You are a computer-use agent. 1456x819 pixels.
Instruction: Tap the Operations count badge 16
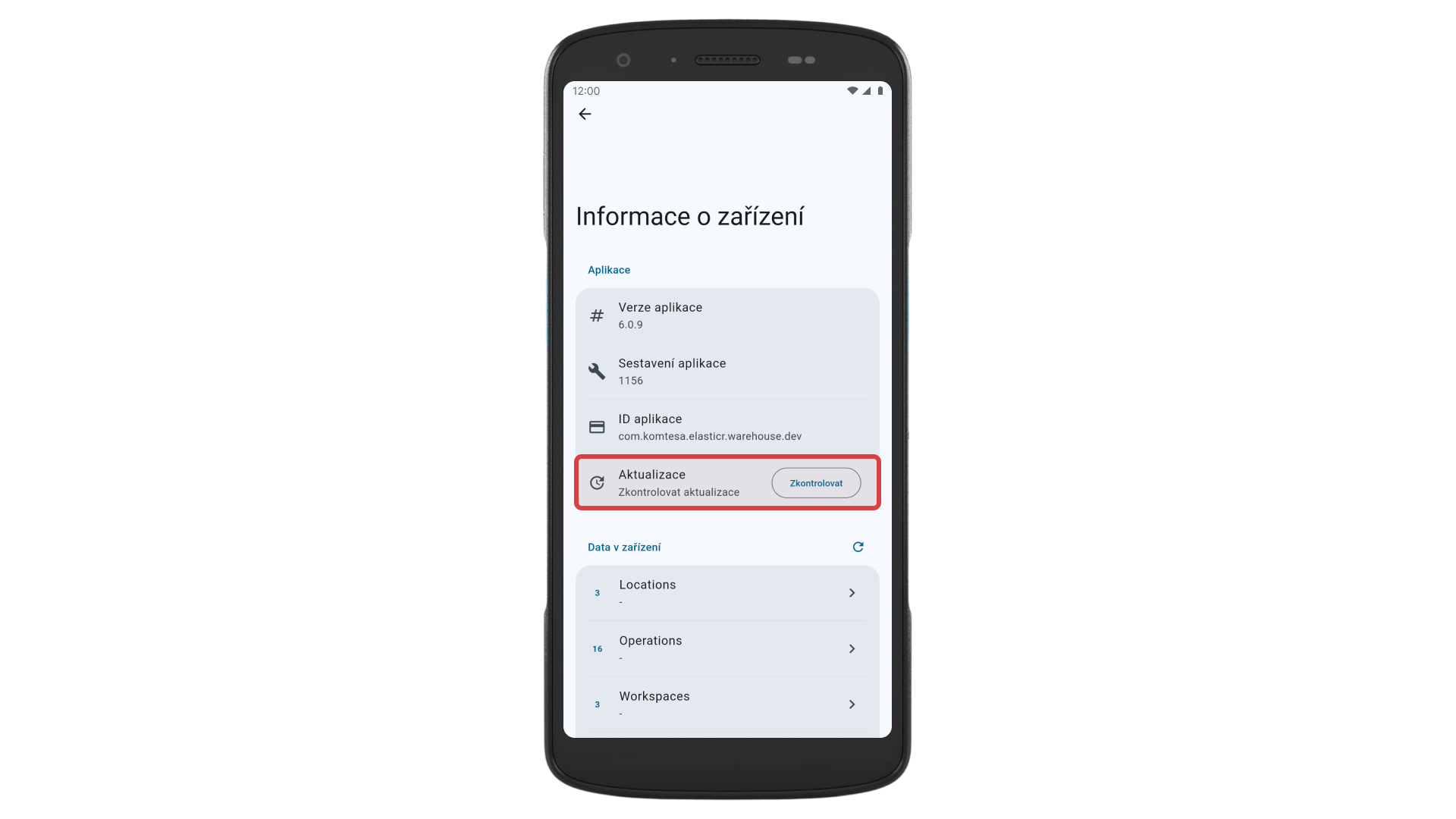tap(598, 649)
